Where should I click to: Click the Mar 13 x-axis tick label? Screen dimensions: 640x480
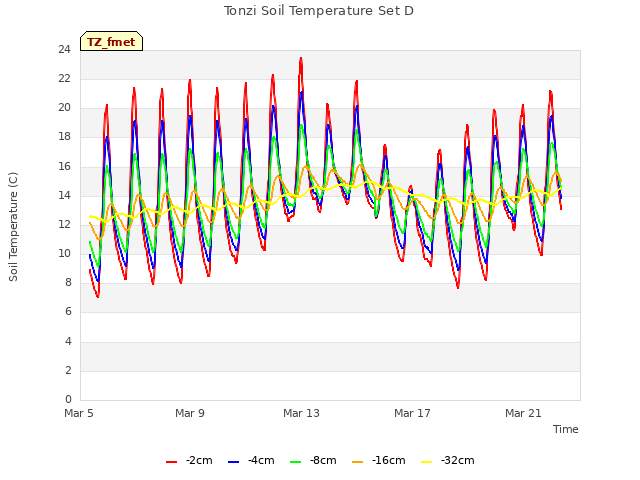click(301, 413)
